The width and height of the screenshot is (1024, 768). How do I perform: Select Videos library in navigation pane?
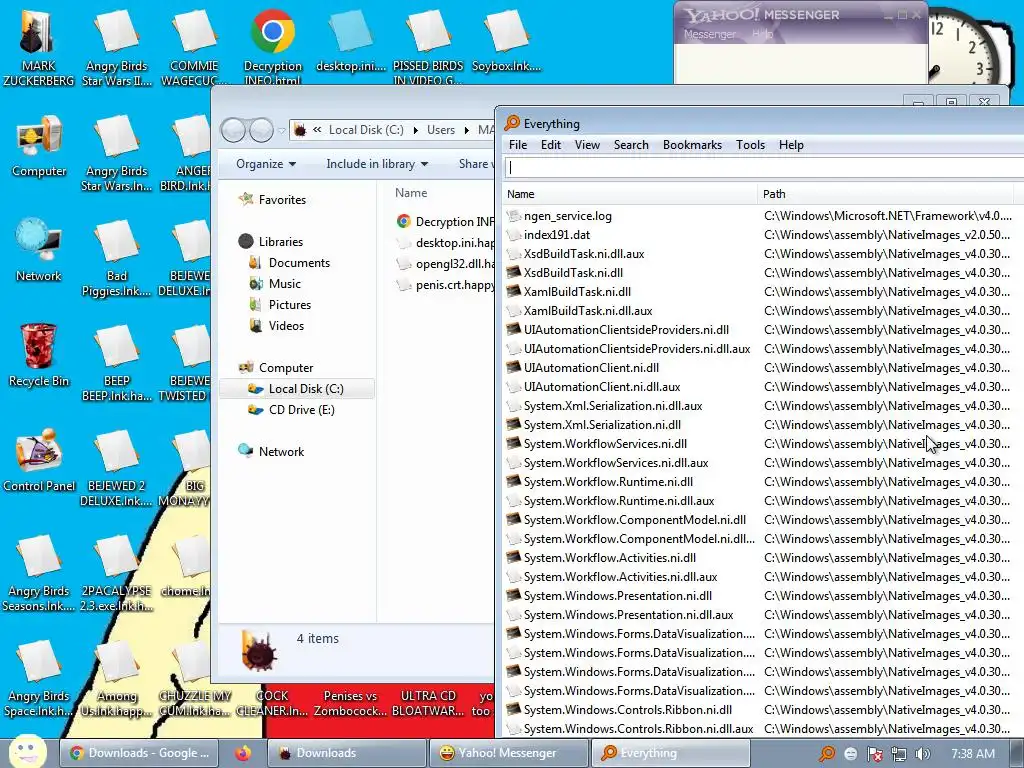click(286, 325)
